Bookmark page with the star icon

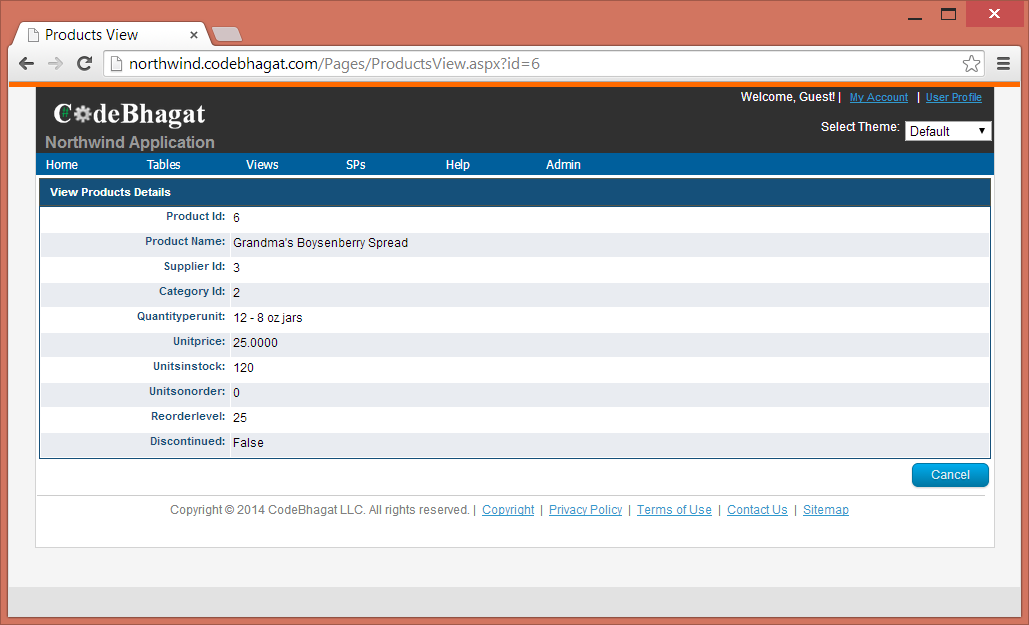point(971,64)
